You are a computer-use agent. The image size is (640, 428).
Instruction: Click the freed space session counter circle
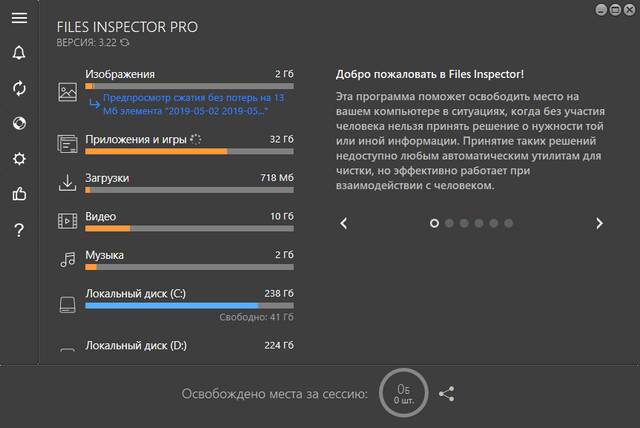(x=403, y=393)
